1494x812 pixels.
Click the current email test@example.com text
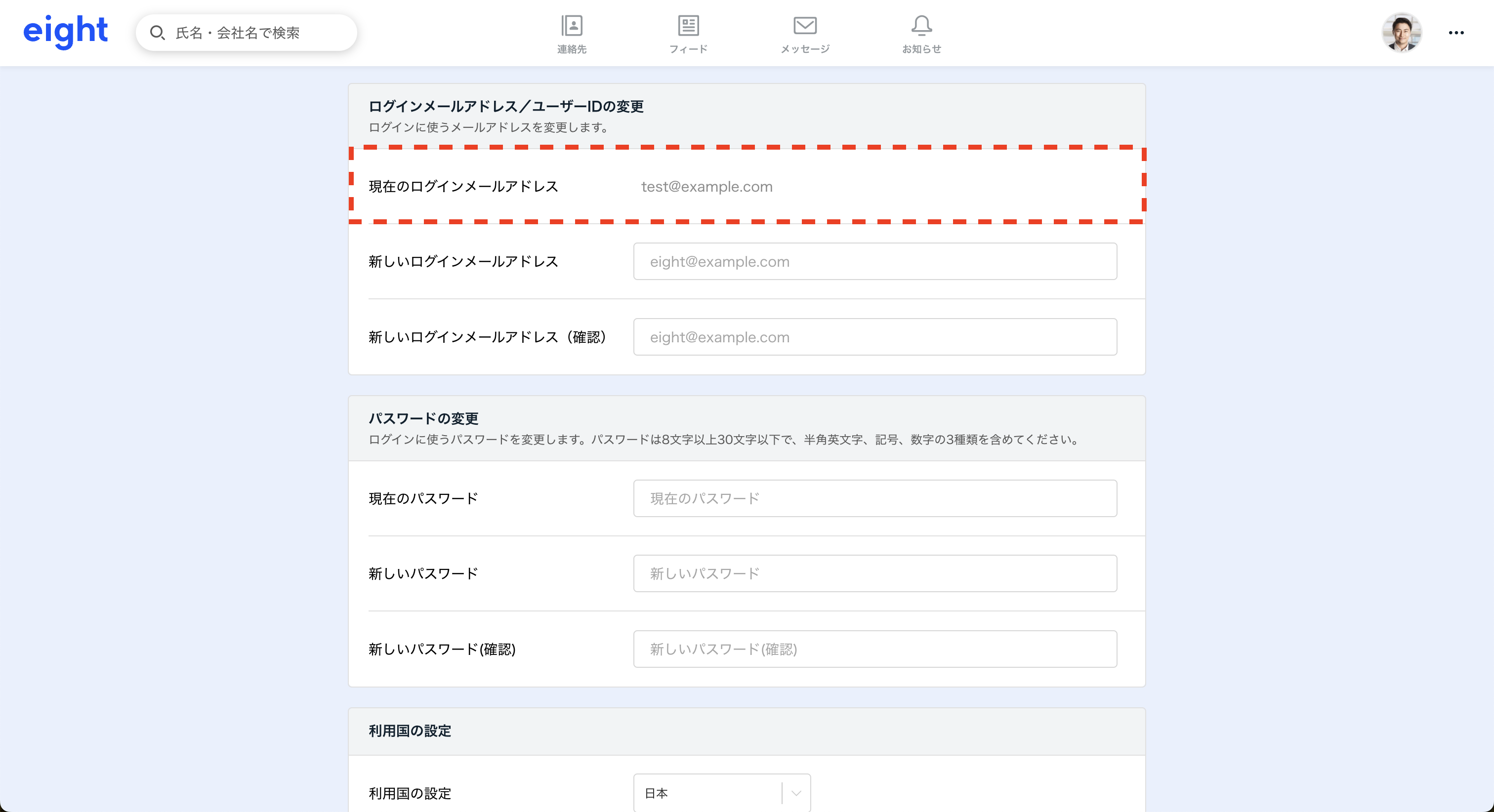pos(706,187)
